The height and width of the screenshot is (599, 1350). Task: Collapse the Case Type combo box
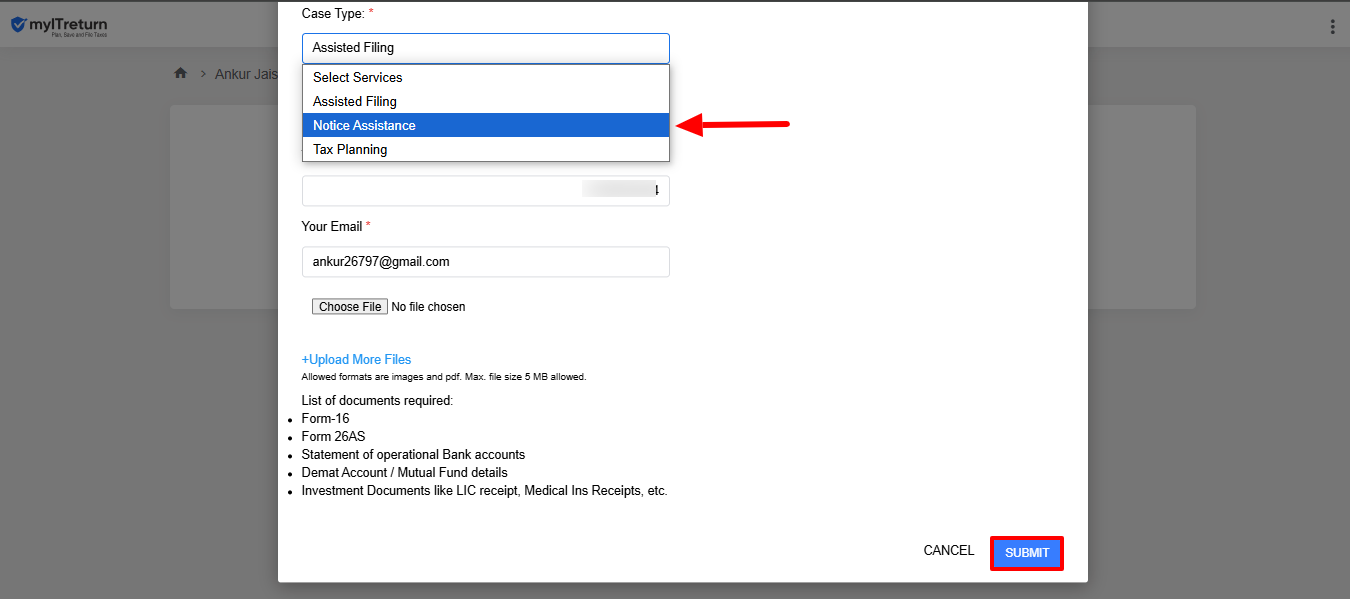[x=485, y=48]
